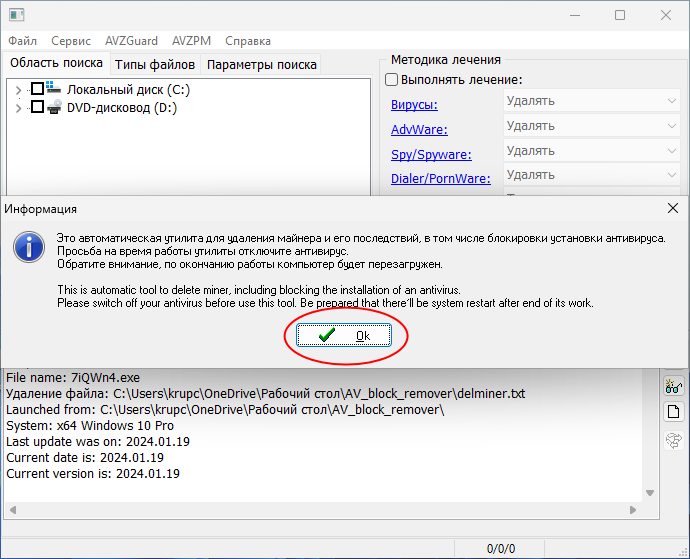Check the Локальный диск (C:) checkbox
The height and width of the screenshot is (559, 690).
[37, 89]
